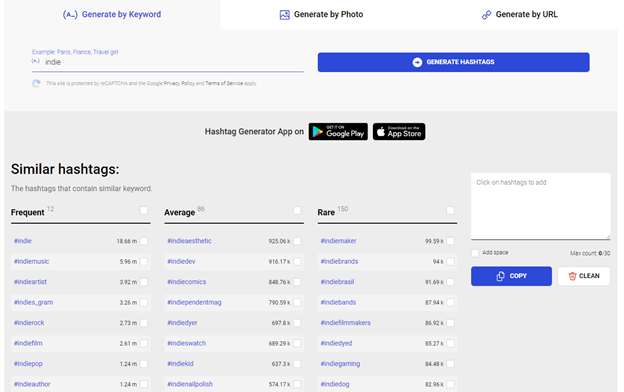Click the #indiefilm hashtag

coord(28,343)
